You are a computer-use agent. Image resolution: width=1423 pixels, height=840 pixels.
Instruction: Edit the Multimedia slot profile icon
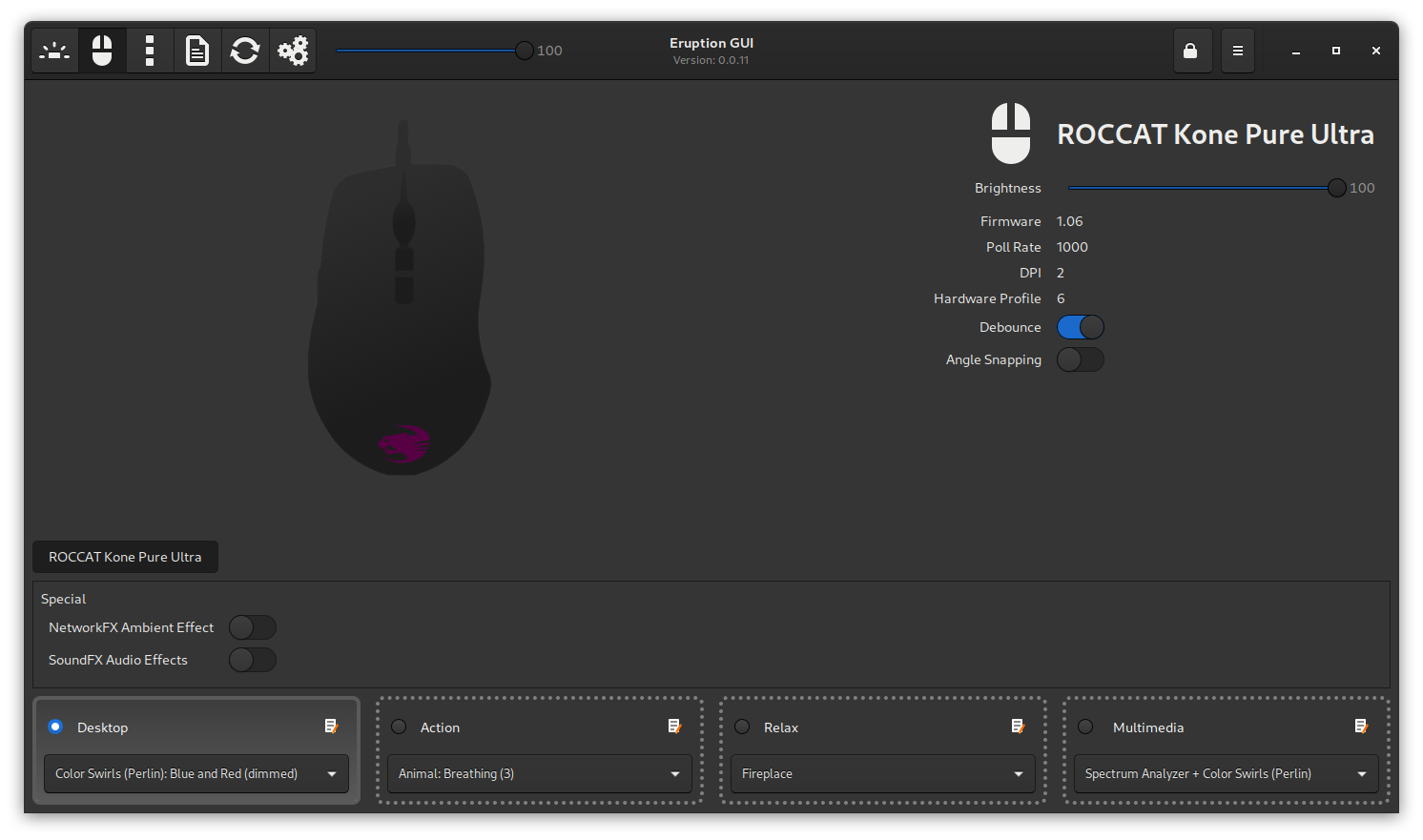[1361, 727]
